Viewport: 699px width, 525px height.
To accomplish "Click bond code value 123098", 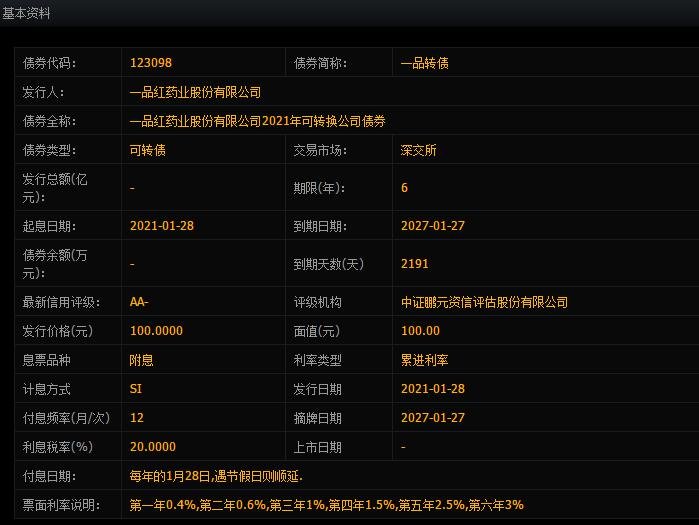I will coord(151,63).
